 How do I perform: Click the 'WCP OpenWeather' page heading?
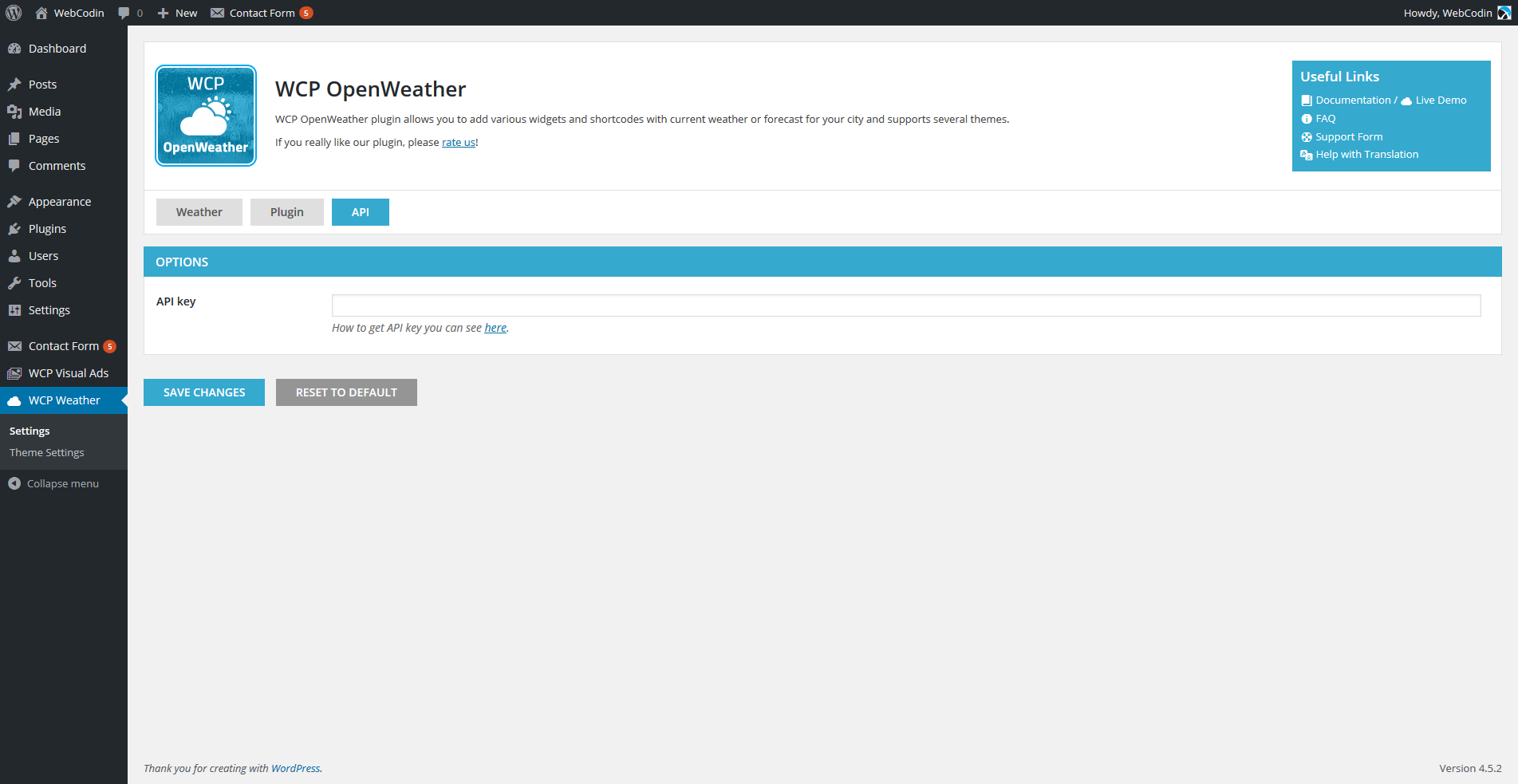[x=370, y=89]
